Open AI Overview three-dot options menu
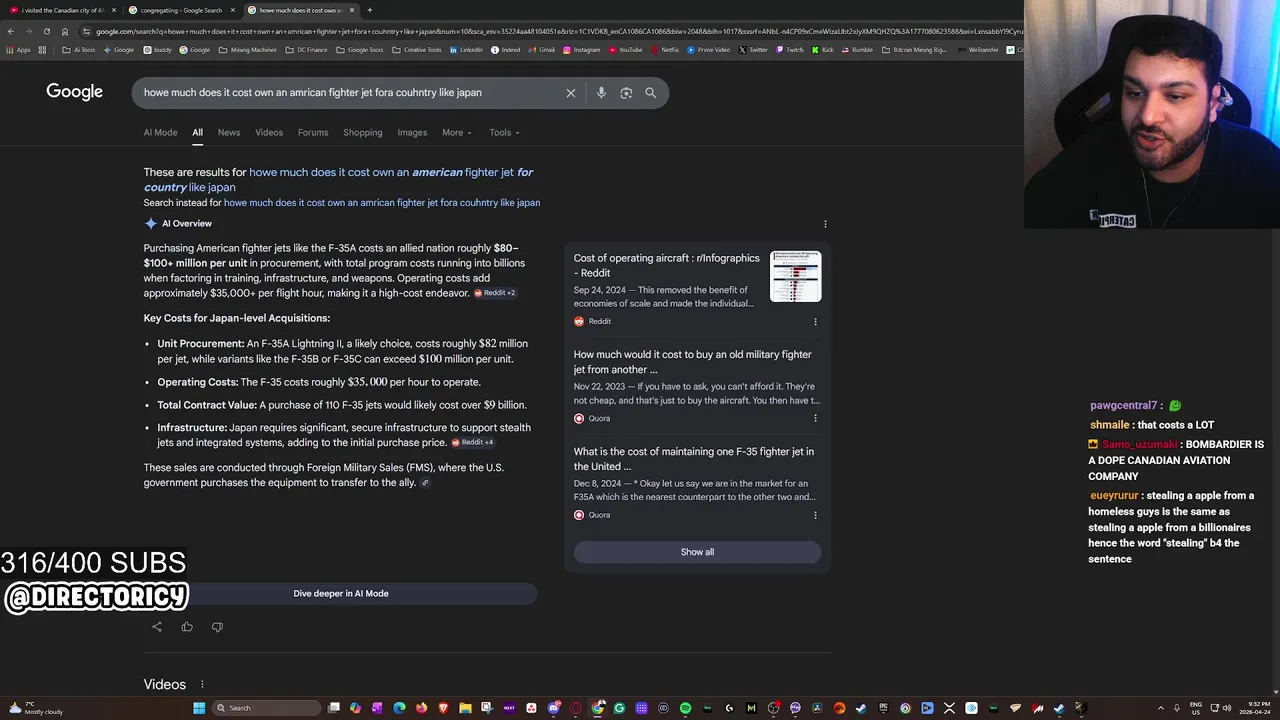This screenshot has width=1280, height=720. point(825,224)
